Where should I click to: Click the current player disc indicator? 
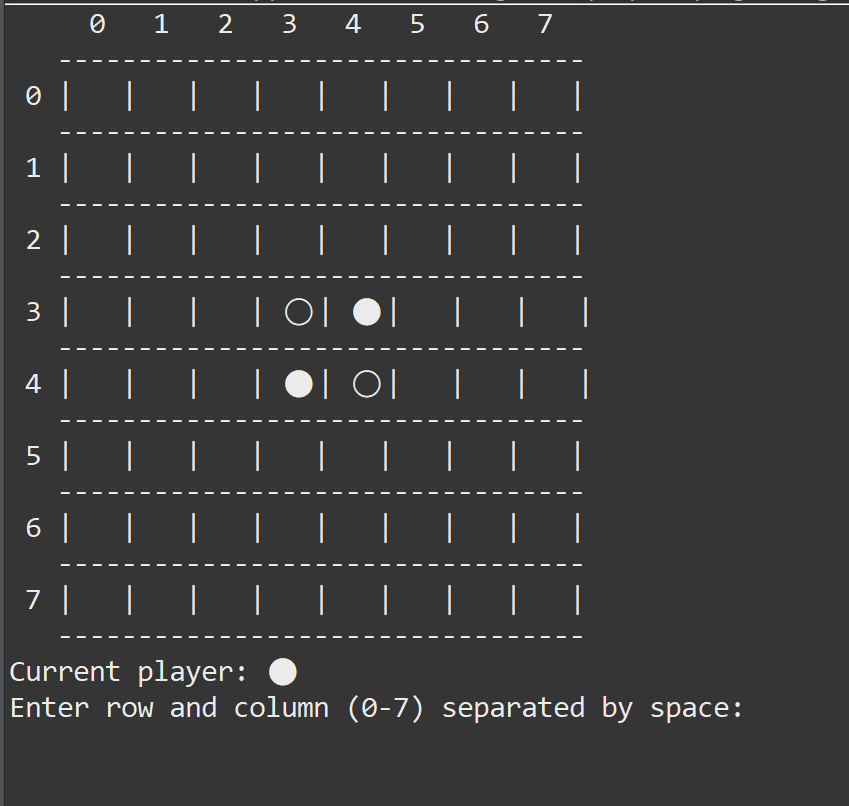283,672
